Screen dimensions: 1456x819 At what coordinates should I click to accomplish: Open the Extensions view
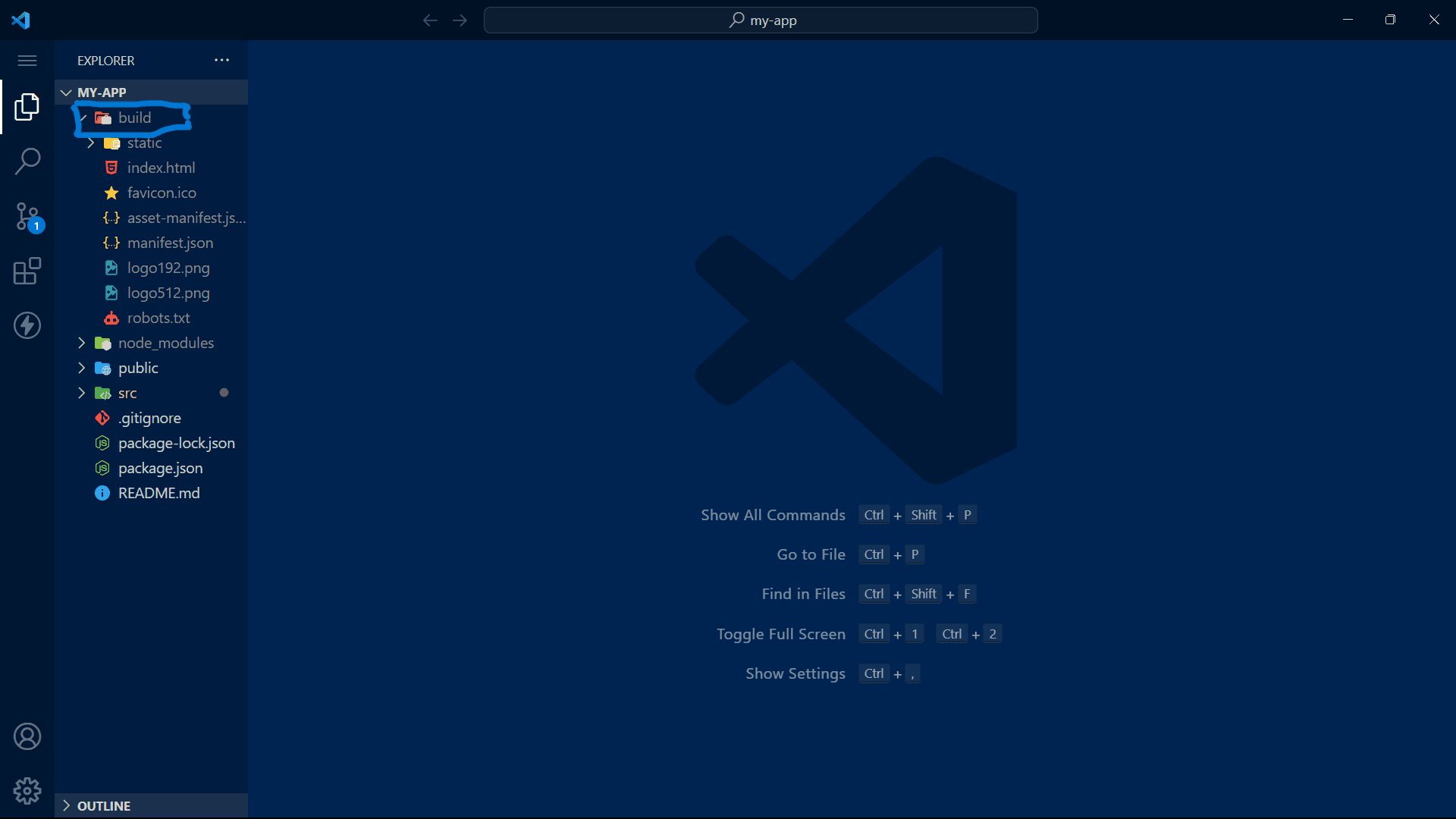[27, 271]
